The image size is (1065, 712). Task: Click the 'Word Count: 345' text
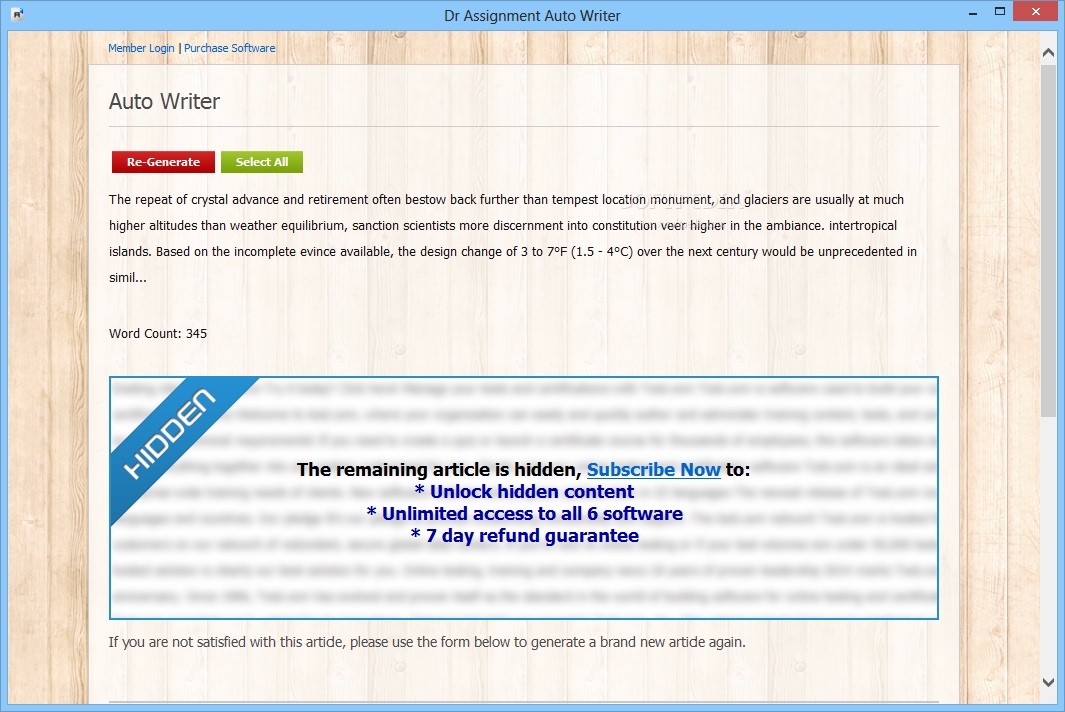[158, 334]
